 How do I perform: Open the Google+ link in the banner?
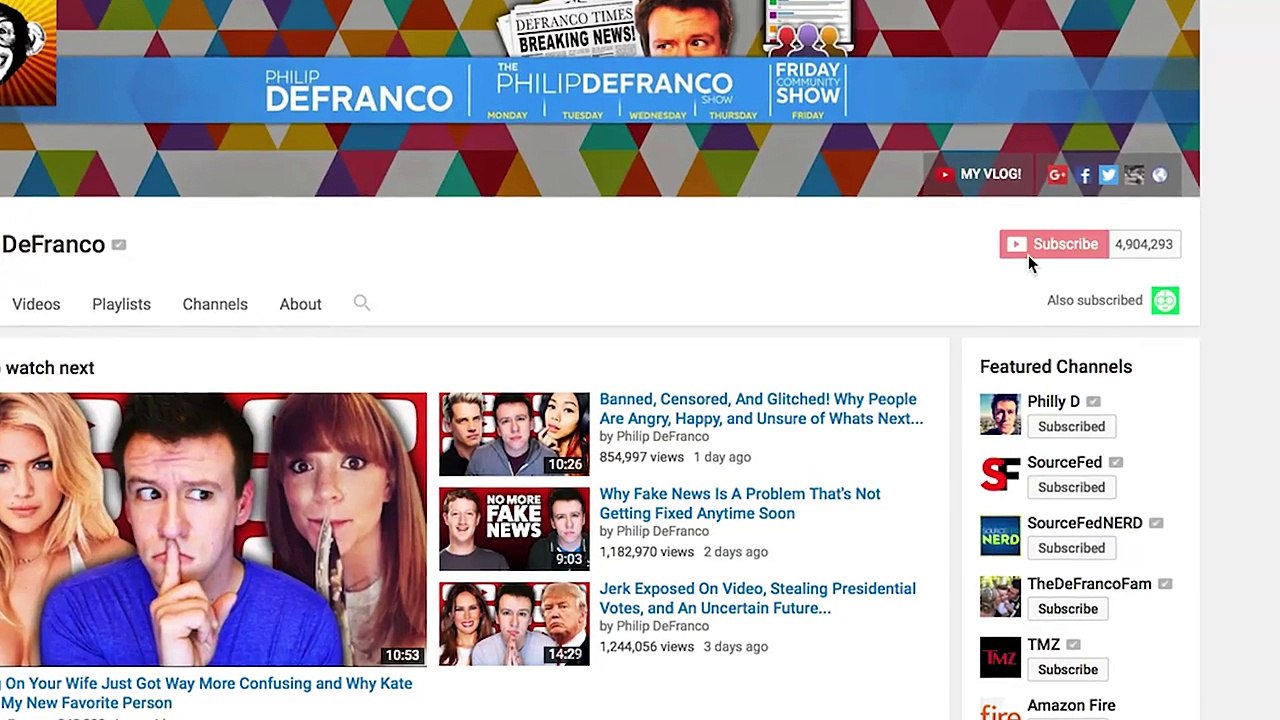coord(1057,175)
